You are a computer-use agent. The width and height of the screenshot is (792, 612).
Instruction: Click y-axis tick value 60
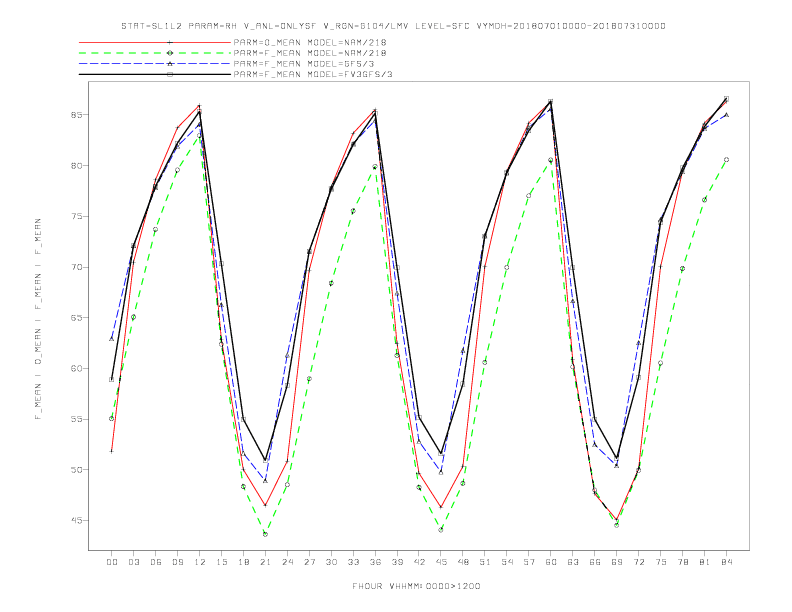pos(77,369)
